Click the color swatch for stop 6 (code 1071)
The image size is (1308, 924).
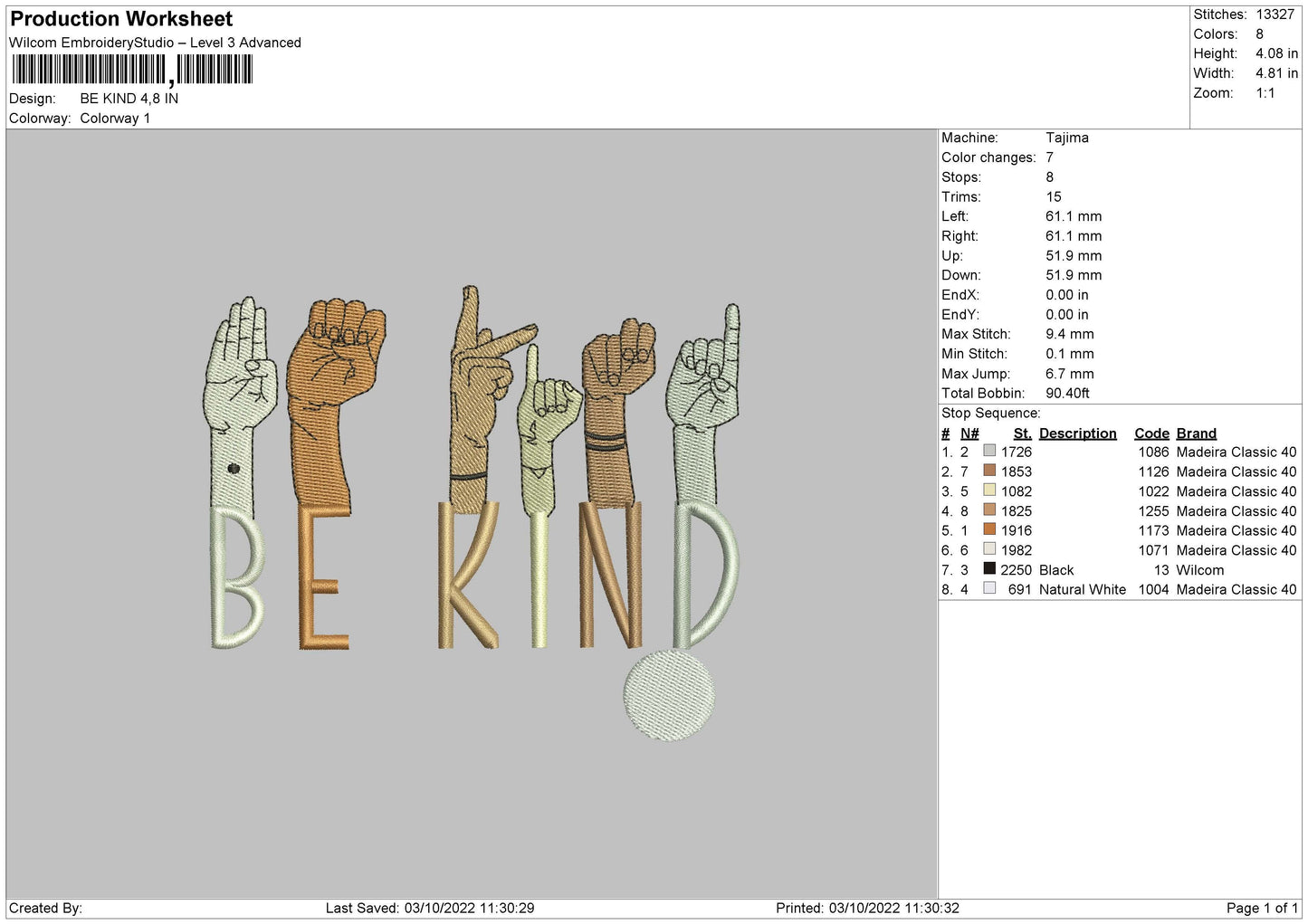(x=989, y=549)
